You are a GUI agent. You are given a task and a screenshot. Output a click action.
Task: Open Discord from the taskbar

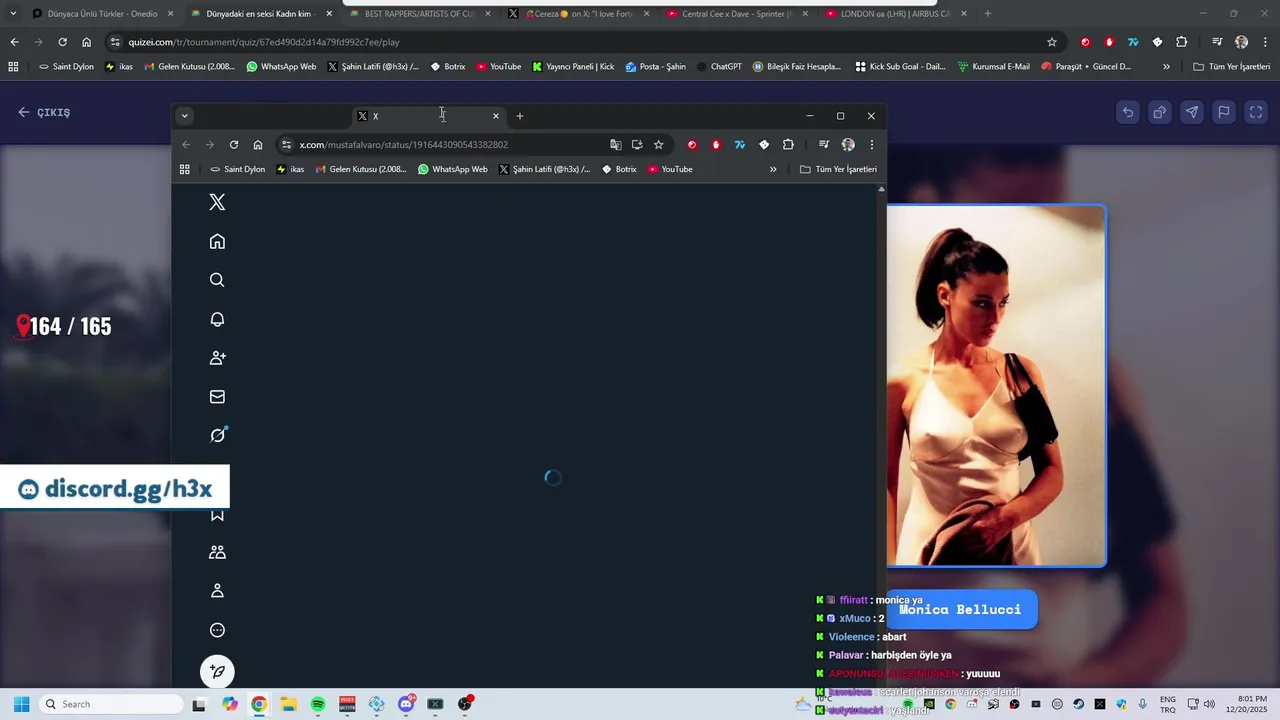pos(406,704)
